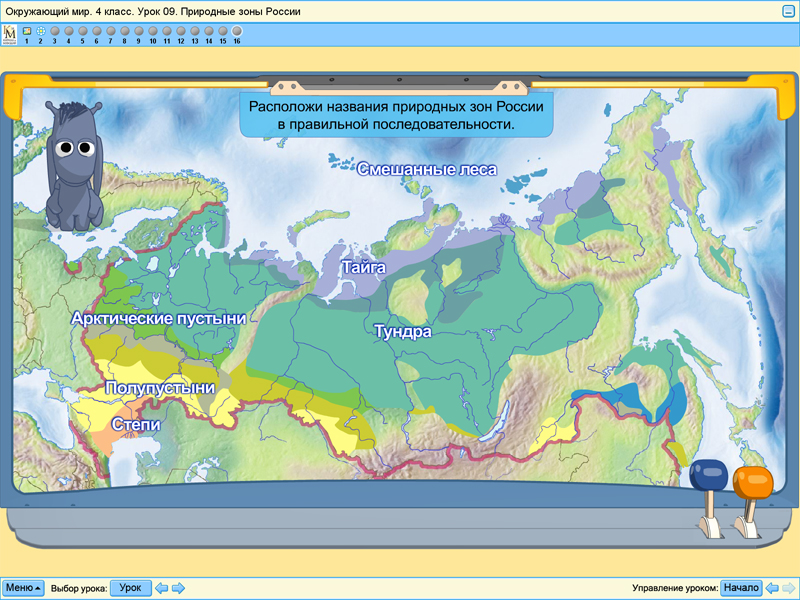
Task: Jump to slide 8 circle
Action: 124,31
